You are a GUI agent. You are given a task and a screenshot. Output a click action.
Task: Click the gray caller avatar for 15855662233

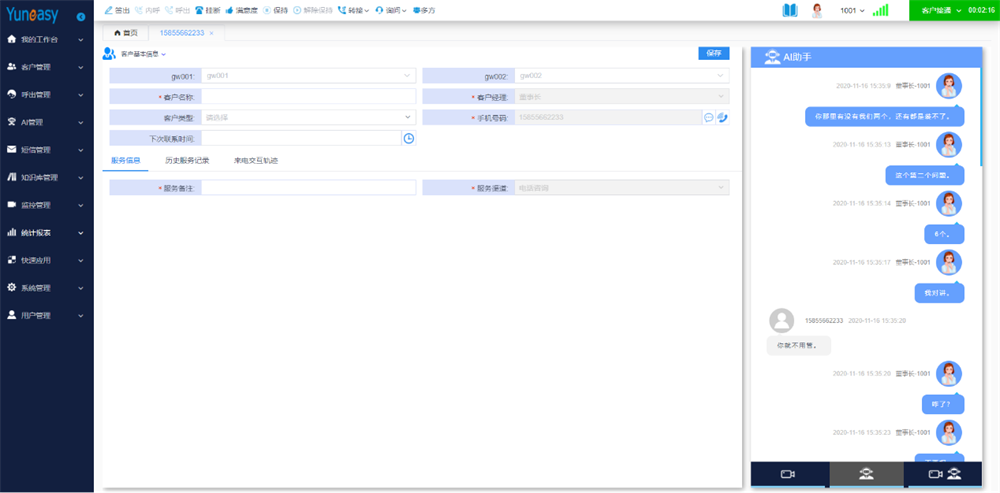pyautogui.click(x=781, y=321)
